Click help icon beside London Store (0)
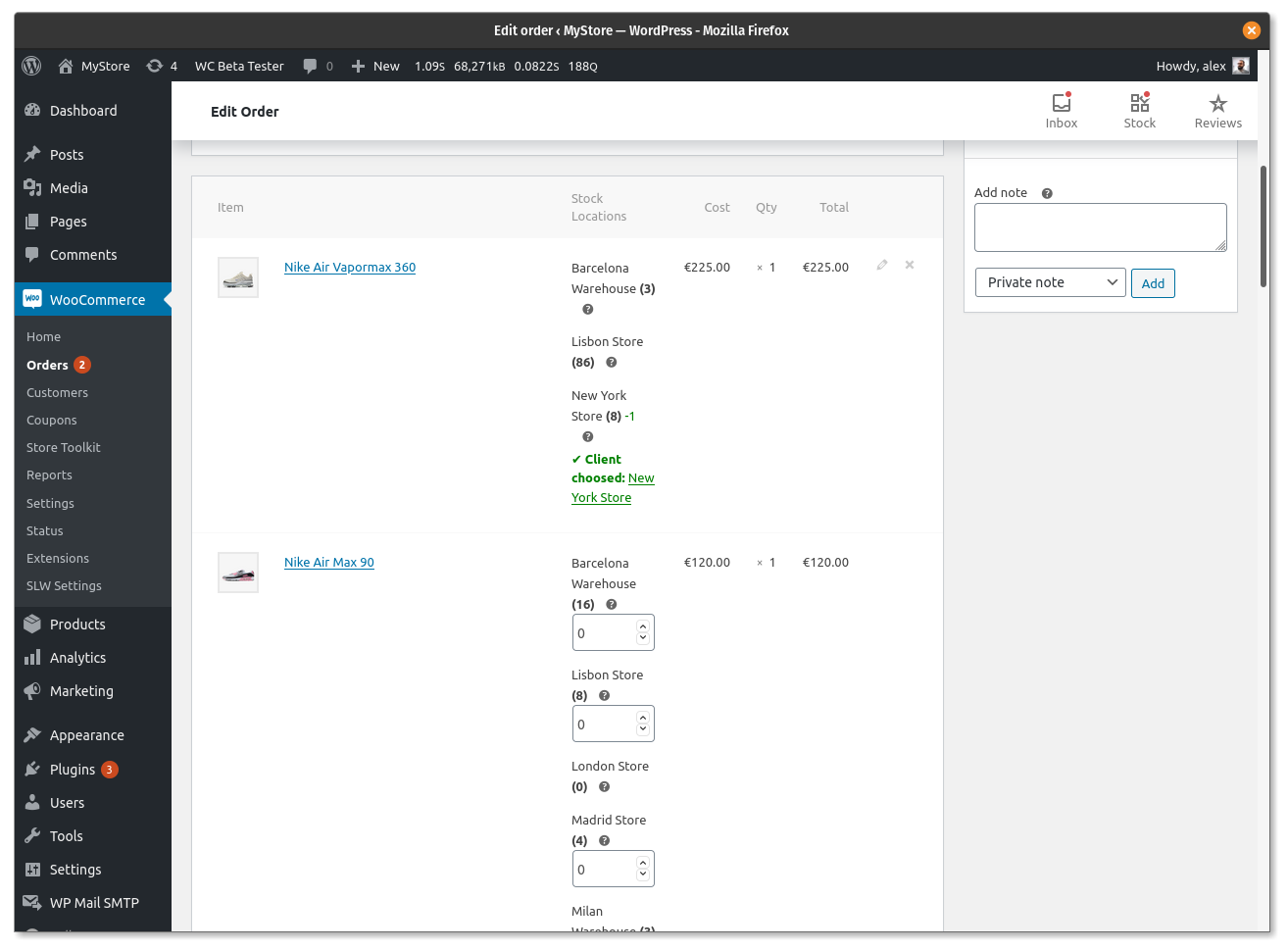 pos(605,786)
